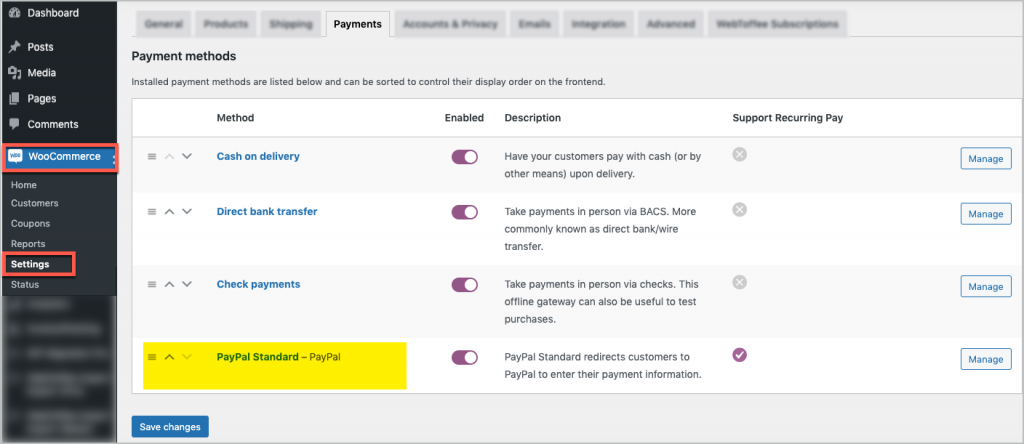Open the Emails tab
Screen dimensions: 1024x444
[534, 24]
